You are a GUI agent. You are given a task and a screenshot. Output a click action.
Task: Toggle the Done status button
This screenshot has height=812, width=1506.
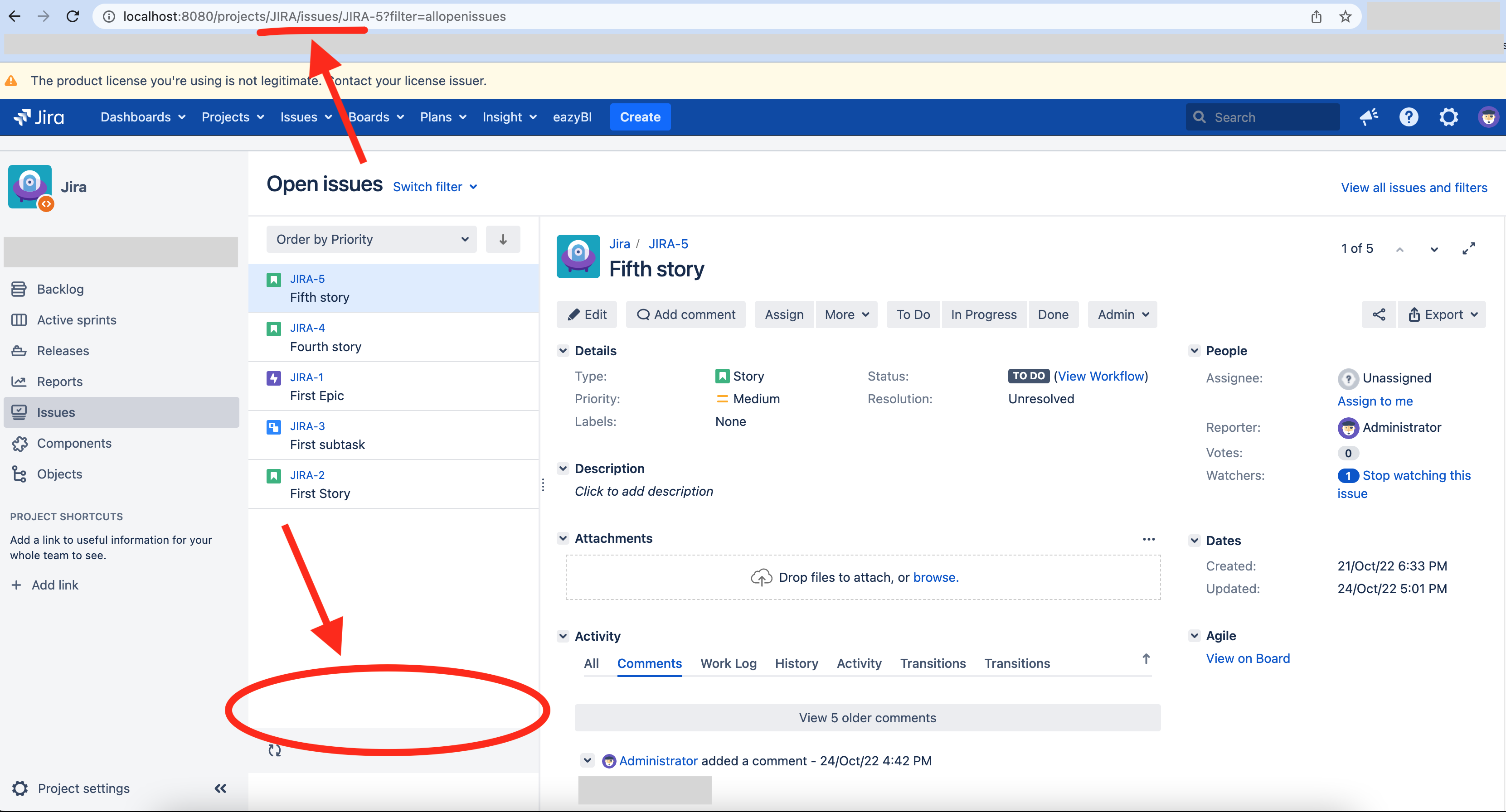(1053, 314)
